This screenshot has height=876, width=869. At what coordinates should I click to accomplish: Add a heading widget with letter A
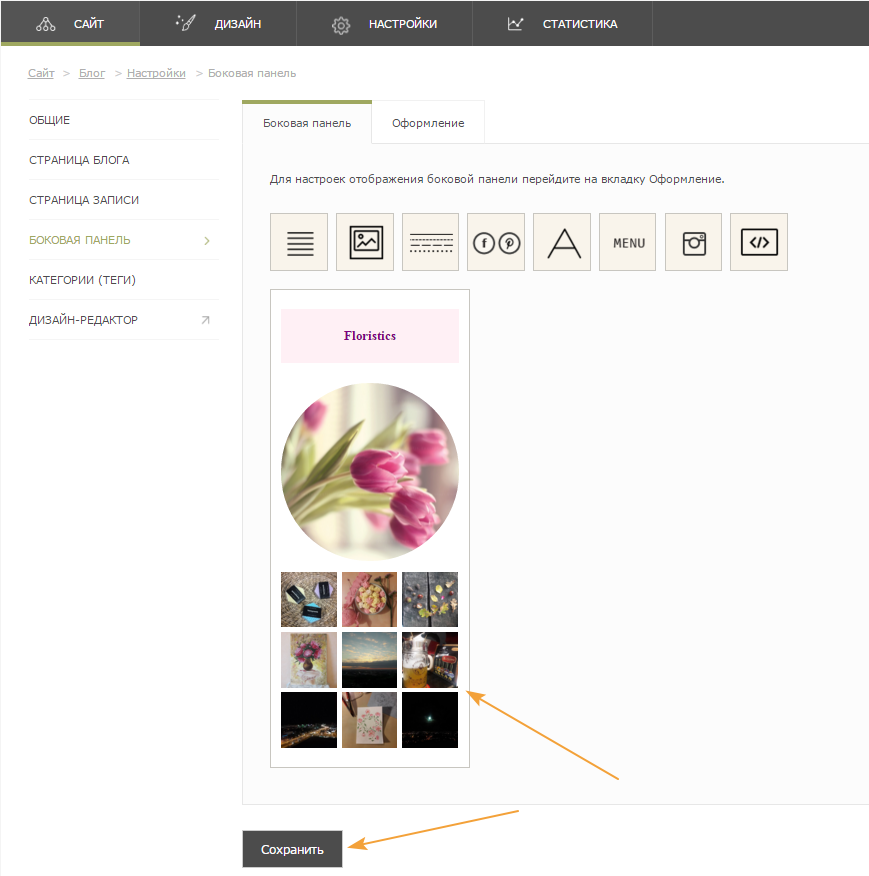(562, 242)
